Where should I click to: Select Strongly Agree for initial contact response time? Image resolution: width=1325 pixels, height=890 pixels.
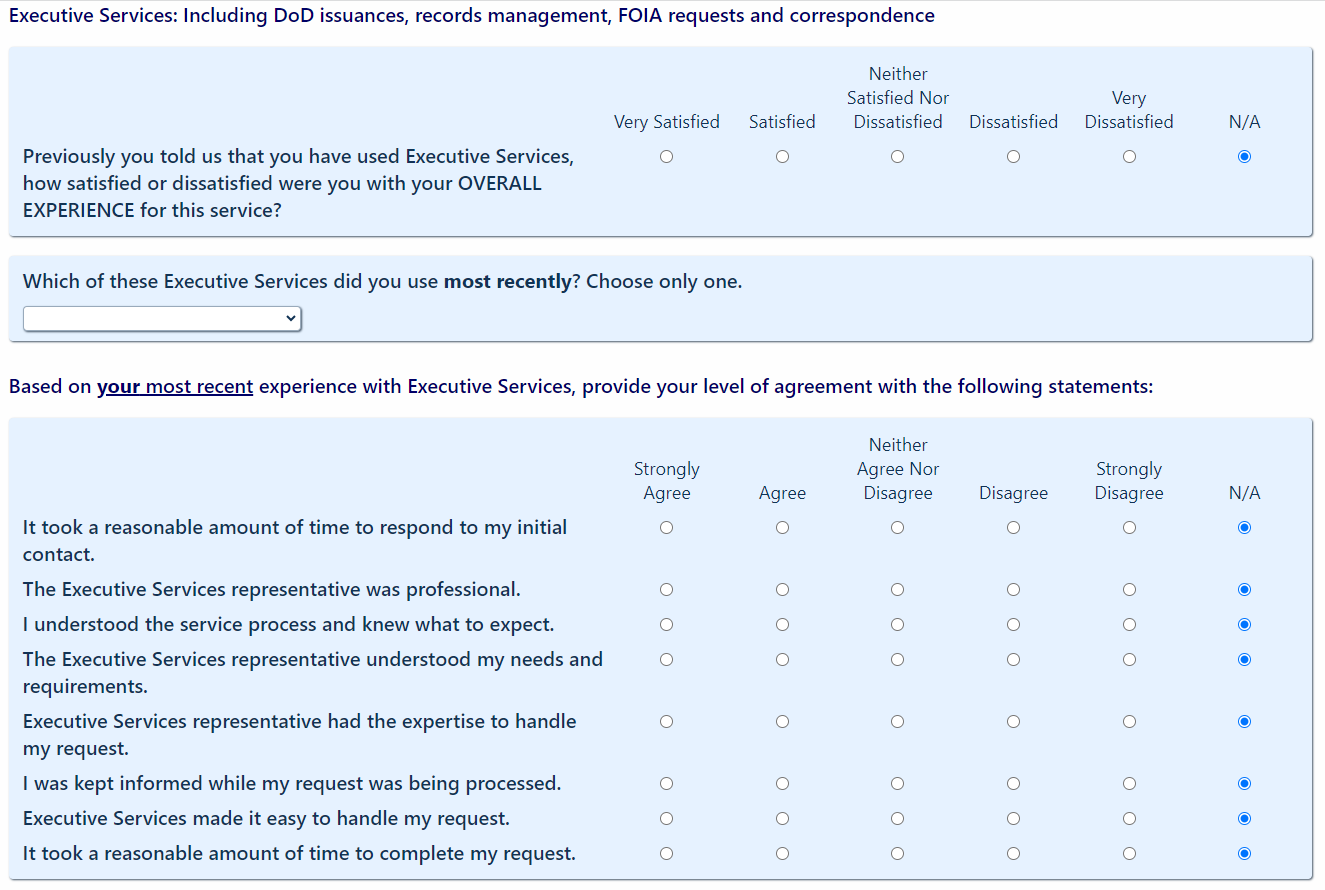point(667,528)
